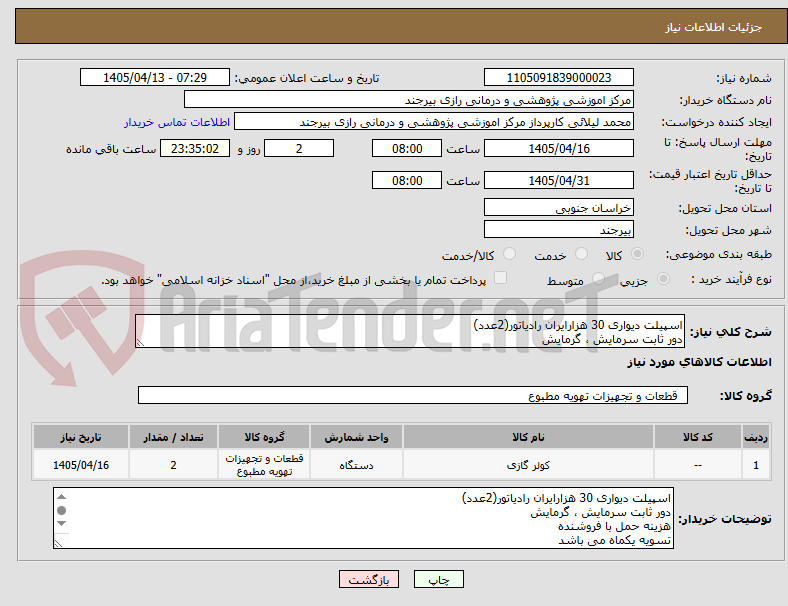Image resolution: width=788 pixels, height=606 pixels.
Task: Choose the متوسط purchase process option
Action: (x=598, y=279)
